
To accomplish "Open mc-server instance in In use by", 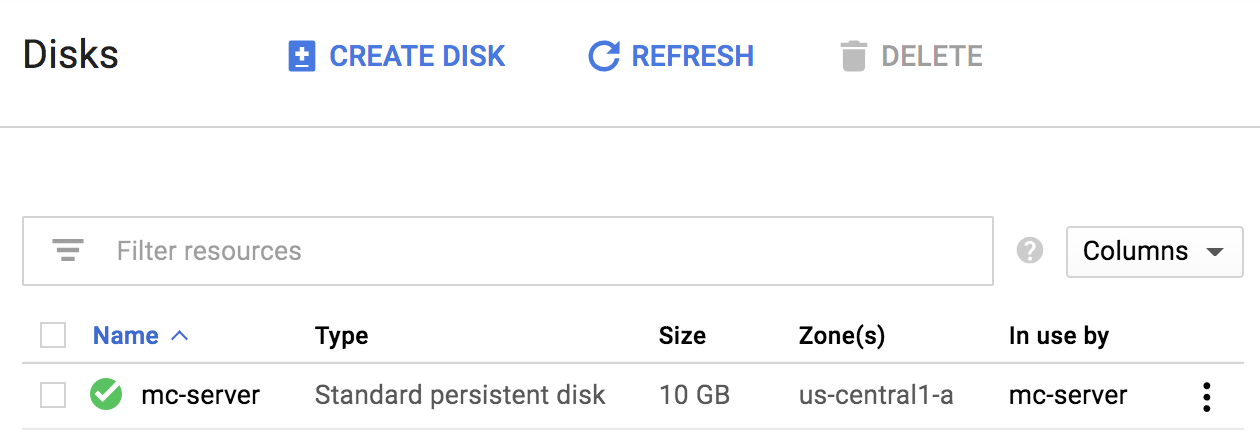I will click(1068, 395).
